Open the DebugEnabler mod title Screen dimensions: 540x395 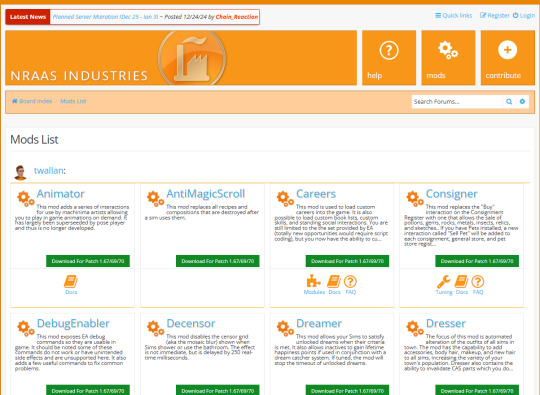click(x=73, y=324)
